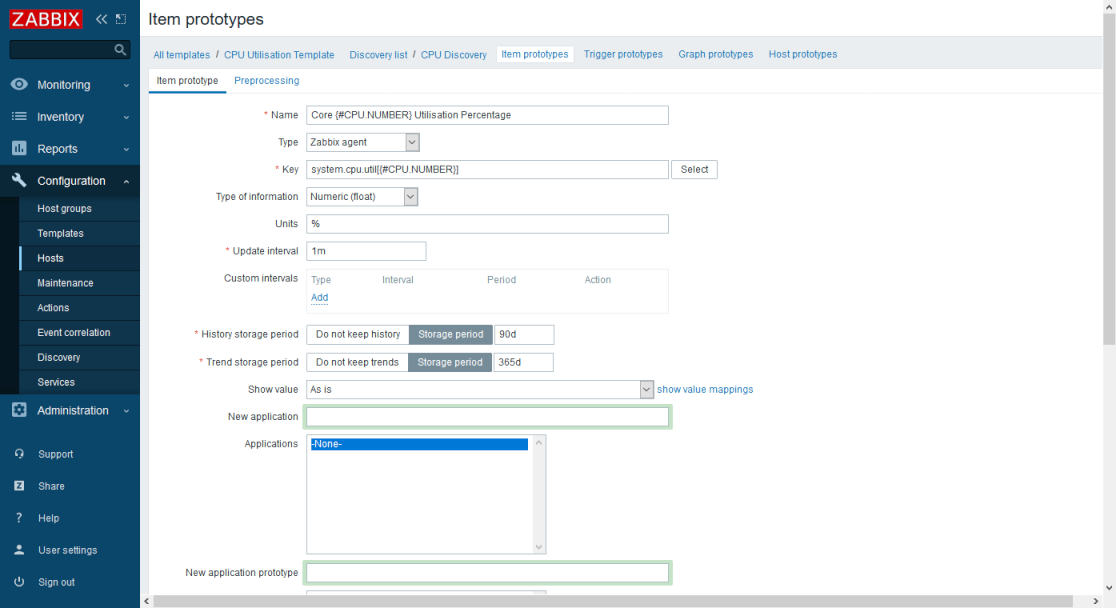Click the Monitoring eye icon
1116x608 pixels.
click(19, 84)
